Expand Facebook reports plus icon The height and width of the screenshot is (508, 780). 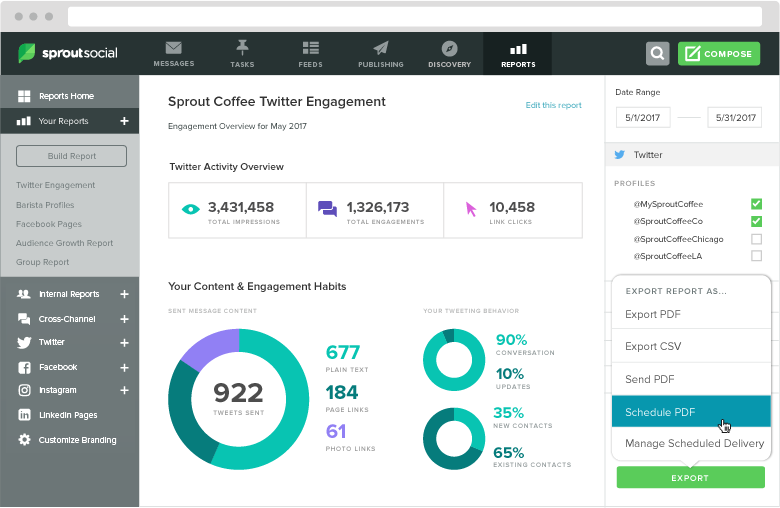124,368
